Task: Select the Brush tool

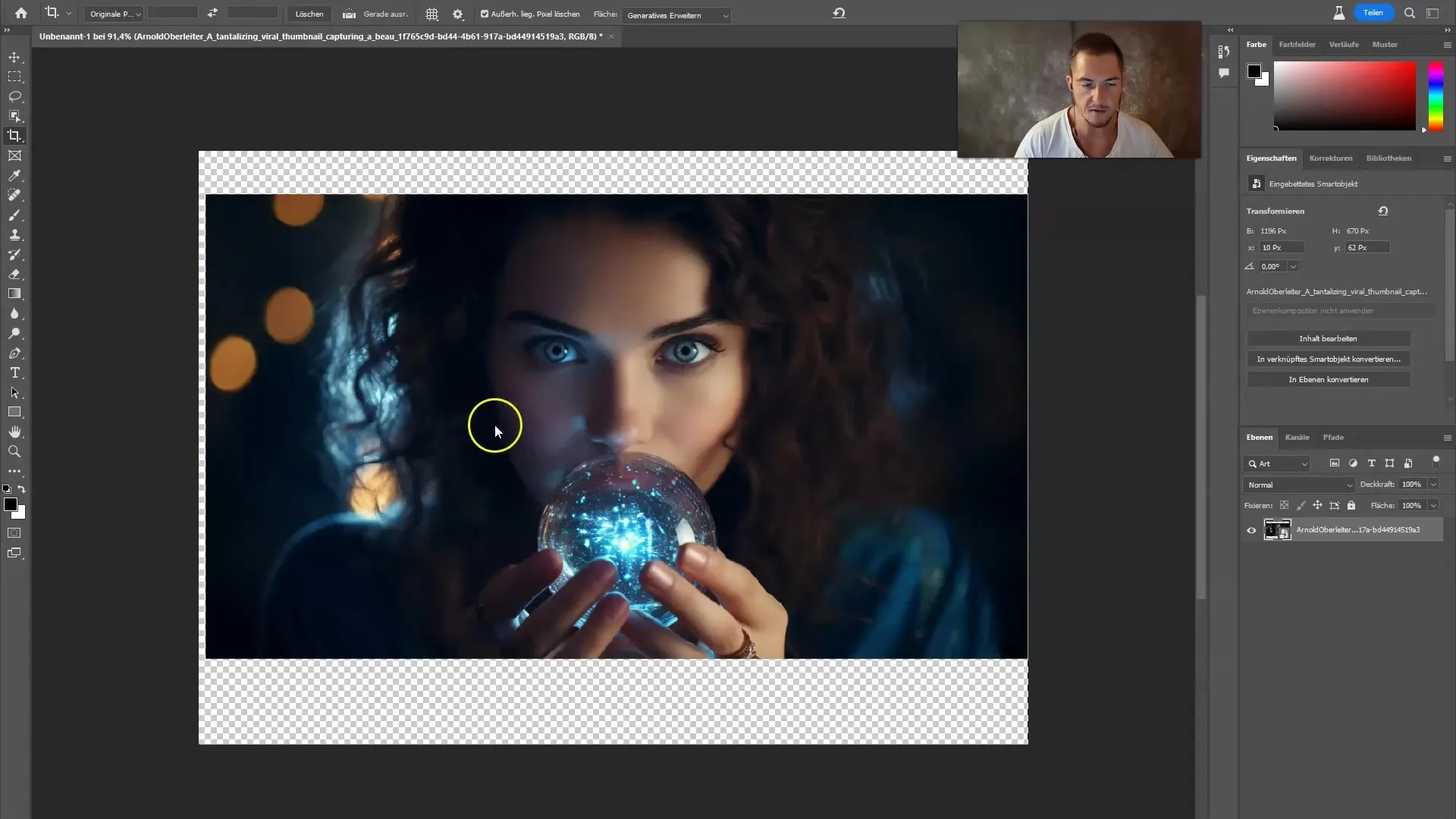Action: click(14, 215)
